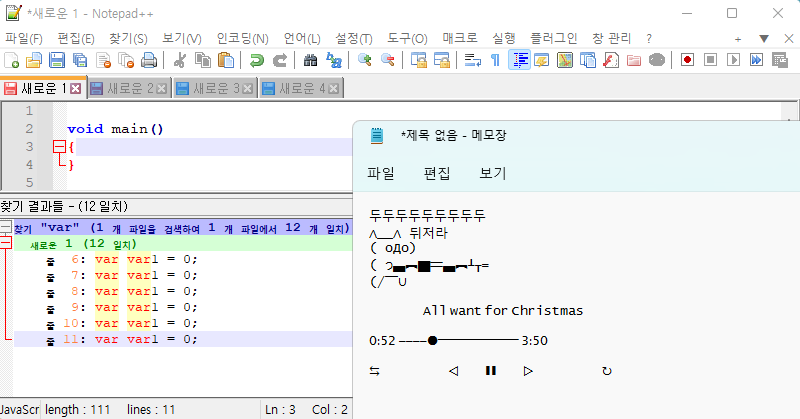Open the 편집 menu in 메모장 window
Screen dimensions: 800x419
[437, 173]
